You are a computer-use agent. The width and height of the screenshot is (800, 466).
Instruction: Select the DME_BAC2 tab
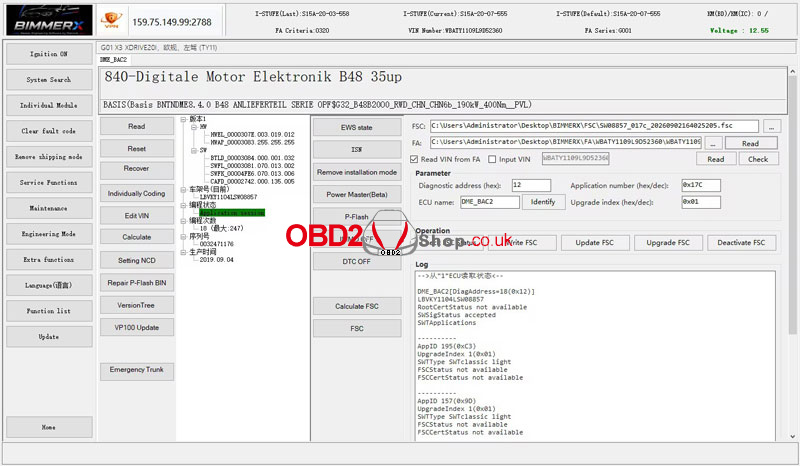113,60
